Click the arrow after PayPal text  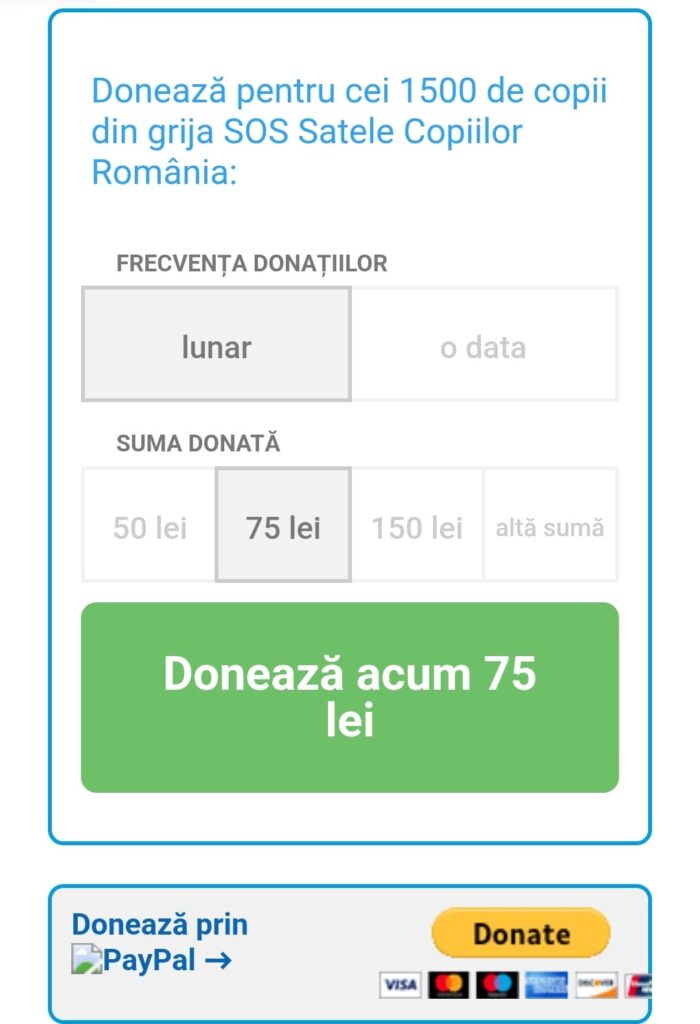pos(217,961)
